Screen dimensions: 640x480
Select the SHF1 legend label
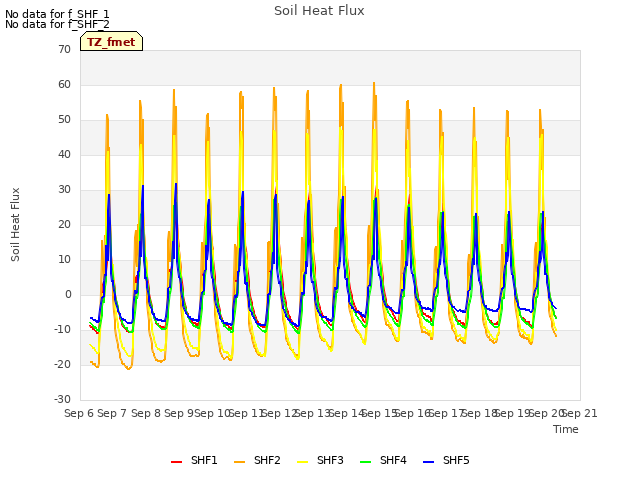coord(204,460)
